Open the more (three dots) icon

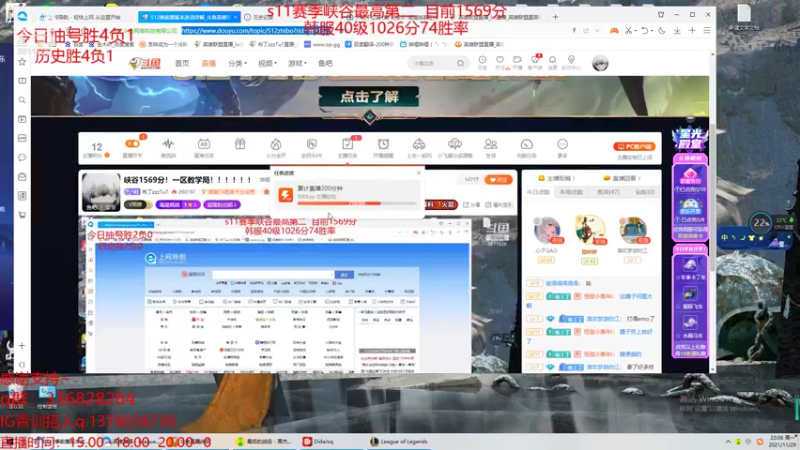tap(562, 144)
